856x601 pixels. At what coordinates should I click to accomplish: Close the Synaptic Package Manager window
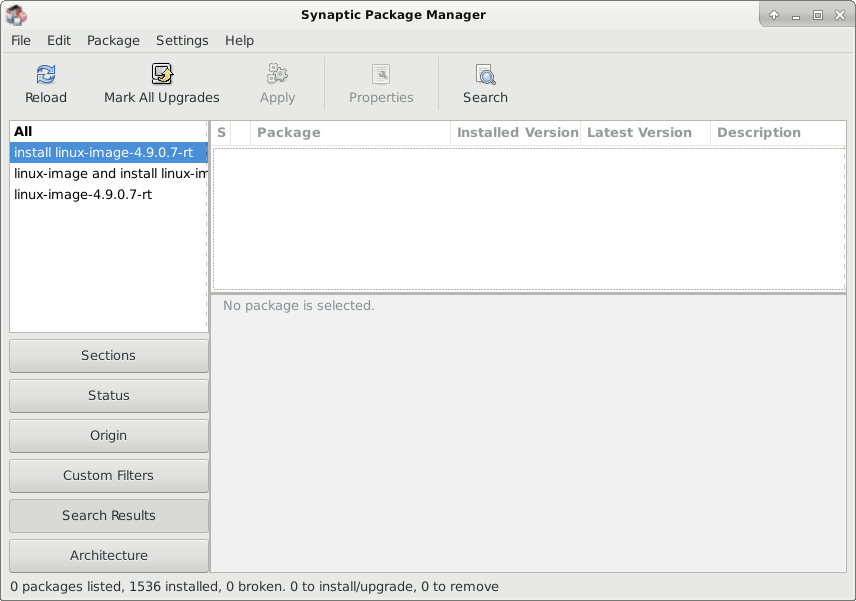pyautogui.click(x=840, y=15)
